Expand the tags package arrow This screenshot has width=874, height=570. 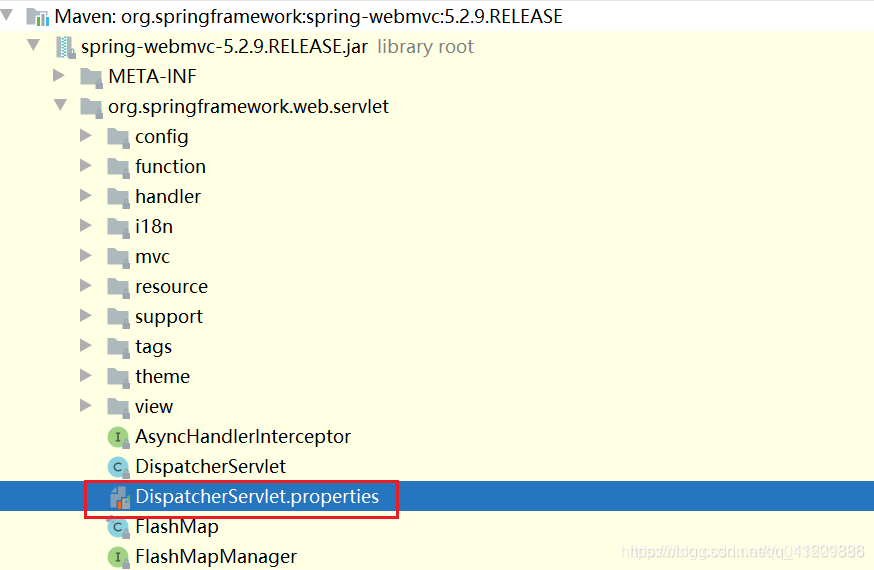pos(86,345)
